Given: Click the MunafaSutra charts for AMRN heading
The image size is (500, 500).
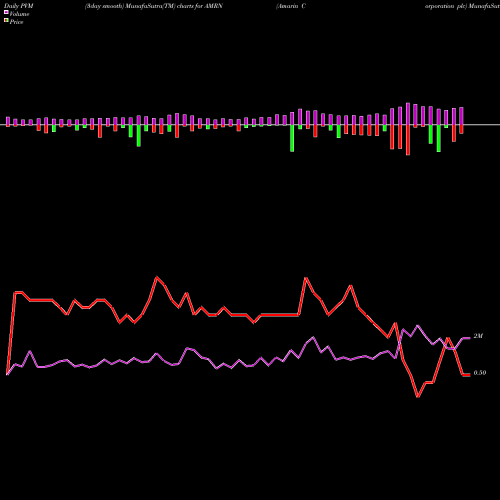Looking at the screenshot, I should point(154,6).
